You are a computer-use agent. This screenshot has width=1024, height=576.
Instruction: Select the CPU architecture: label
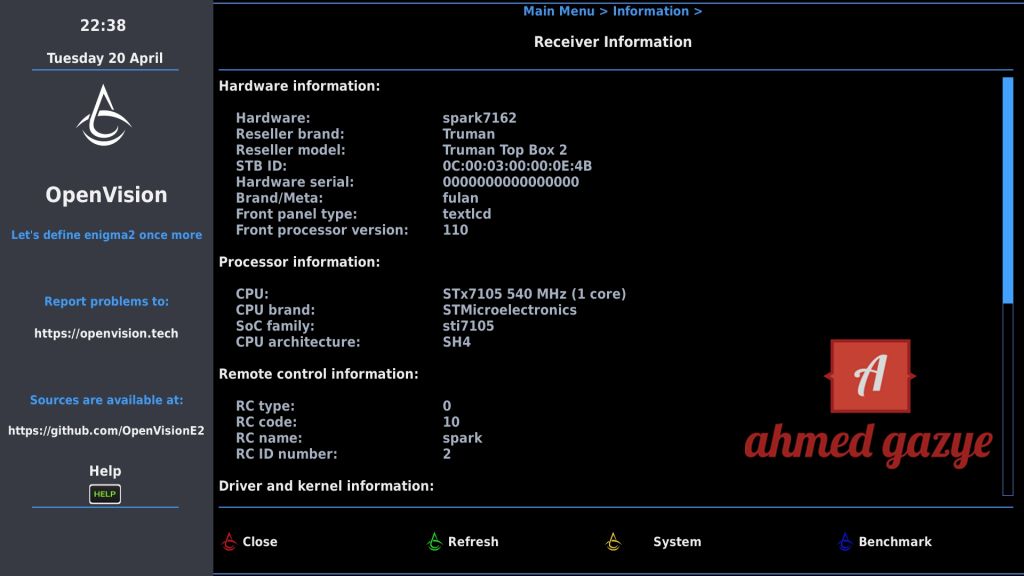point(298,342)
